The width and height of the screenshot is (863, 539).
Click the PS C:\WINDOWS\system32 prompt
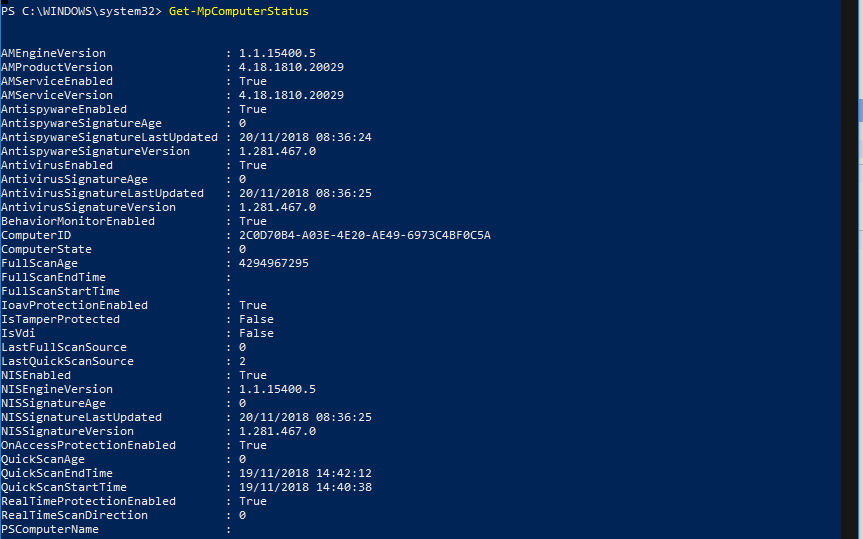(81, 11)
